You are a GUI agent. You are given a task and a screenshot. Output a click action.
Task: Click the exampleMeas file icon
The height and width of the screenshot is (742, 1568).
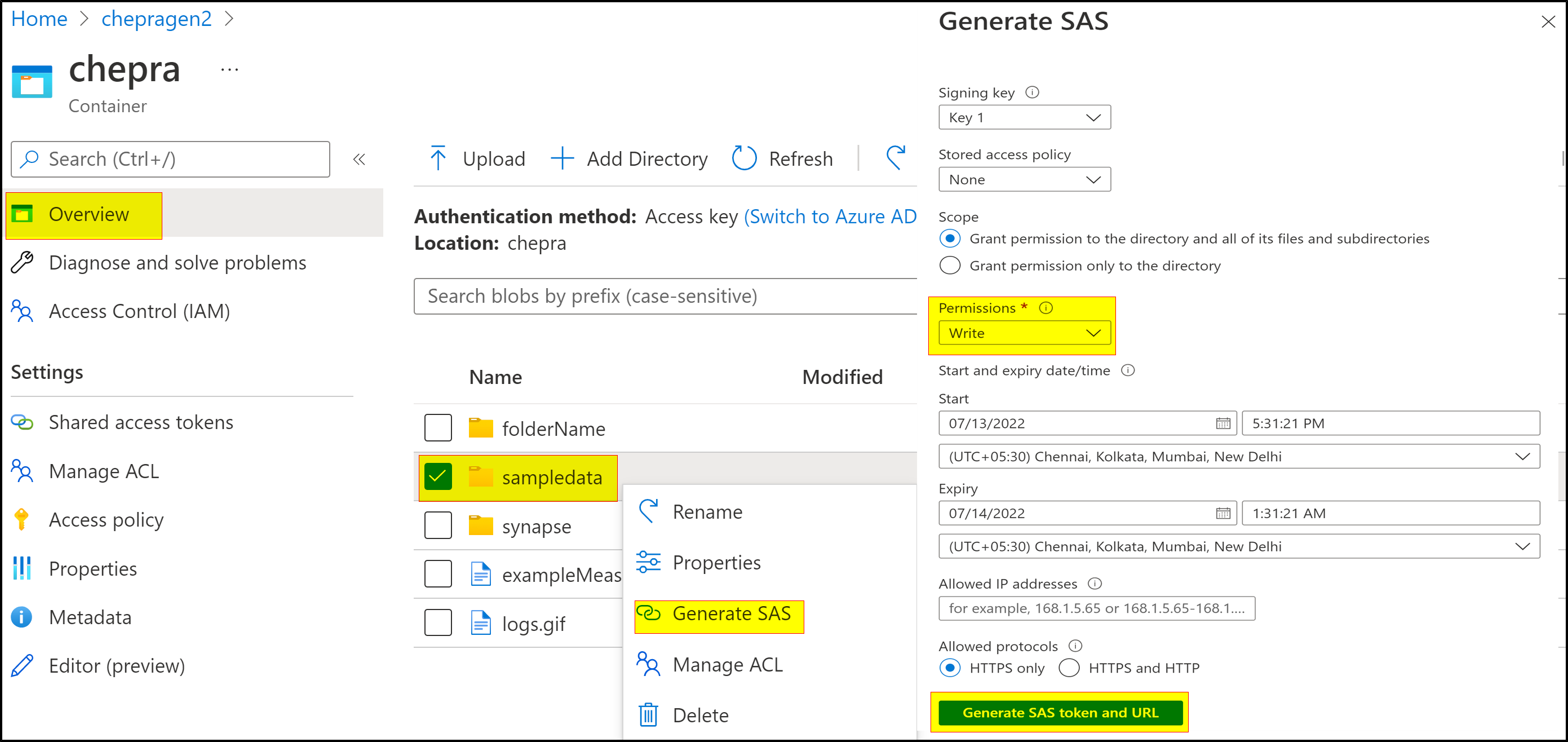(481, 574)
